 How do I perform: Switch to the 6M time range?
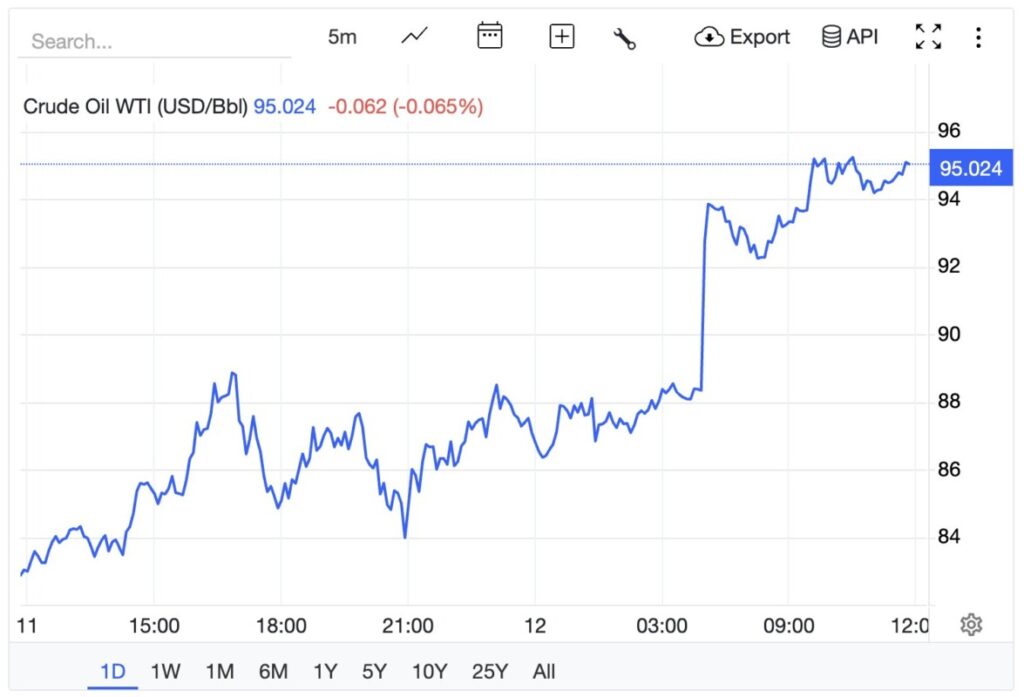273,671
